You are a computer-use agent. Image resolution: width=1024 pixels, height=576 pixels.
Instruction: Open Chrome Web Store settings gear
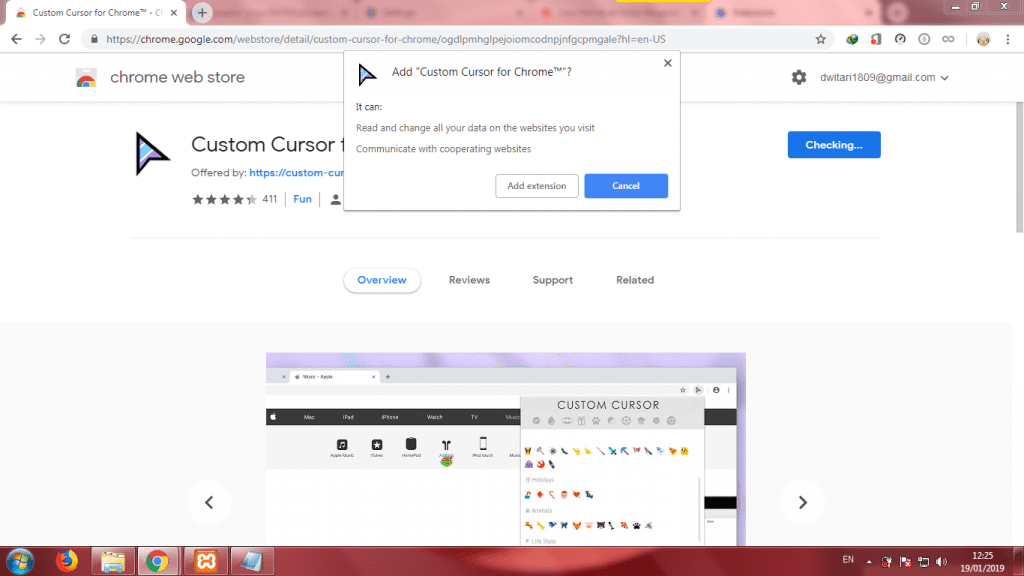coord(798,77)
